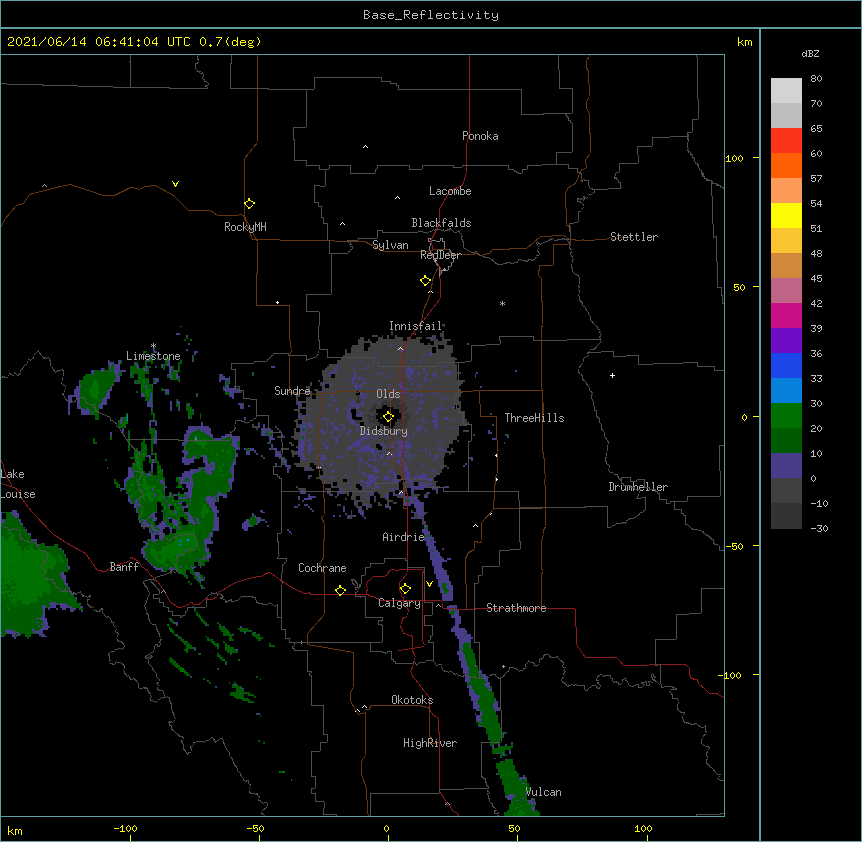The height and width of the screenshot is (842, 862).
Task: Click the RockyMH label
Action: [245, 227]
